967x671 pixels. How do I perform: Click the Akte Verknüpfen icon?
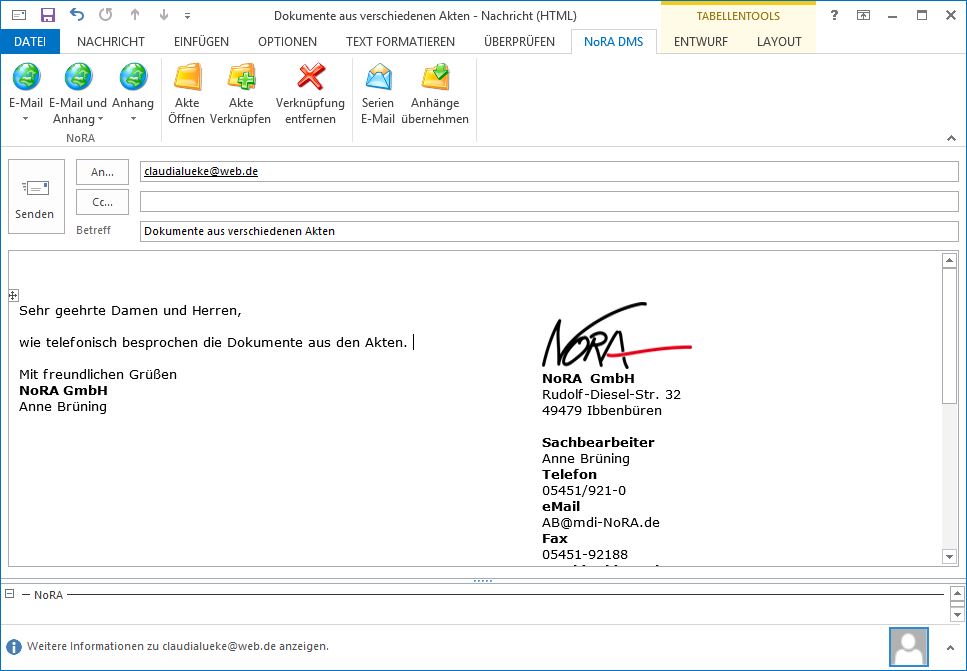241,77
